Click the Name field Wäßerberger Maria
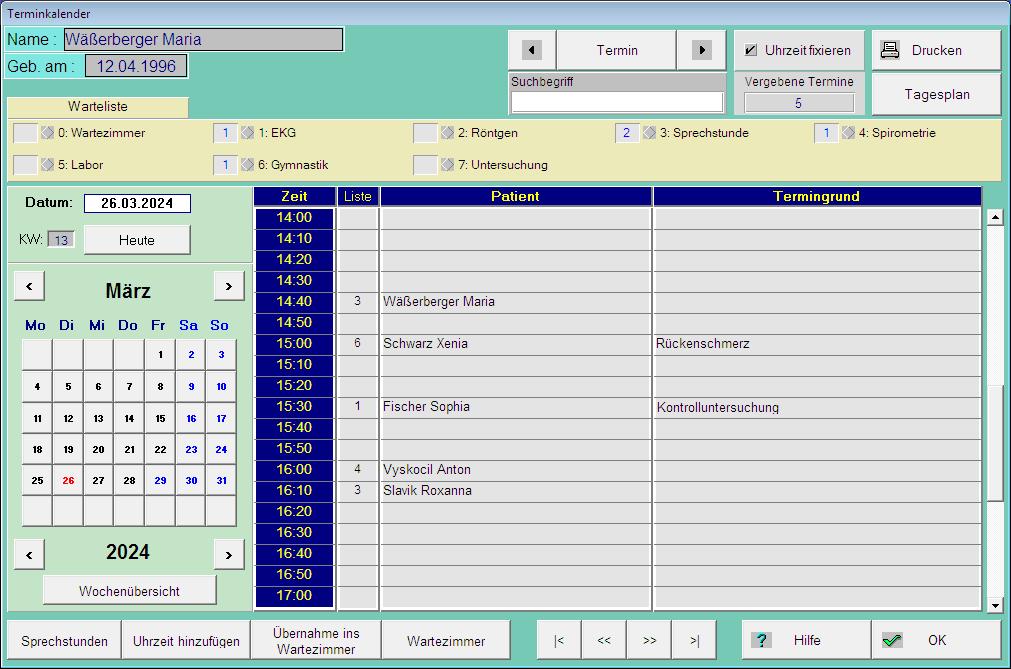The width and height of the screenshot is (1011, 669). (204, 39)
